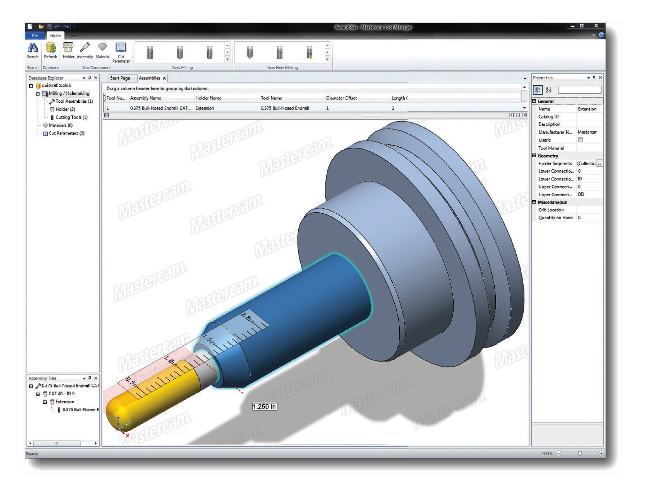645x481 pixels.
Task: Select Holder (2) in Database Explorer
Action: [x=65, y=109]
